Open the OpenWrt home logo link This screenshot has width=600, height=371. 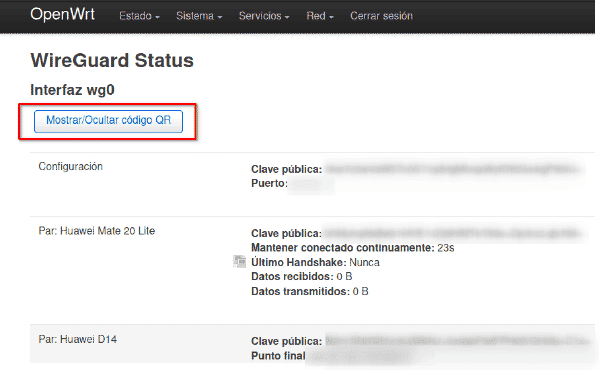click(x=62, y=15)
